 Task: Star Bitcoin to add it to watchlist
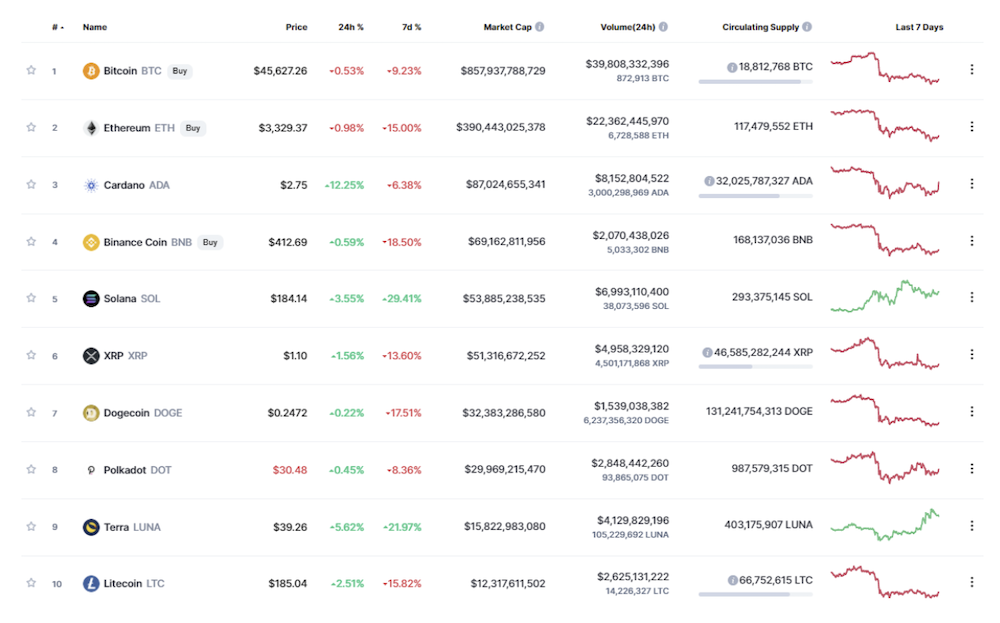[x=31, y=70]
